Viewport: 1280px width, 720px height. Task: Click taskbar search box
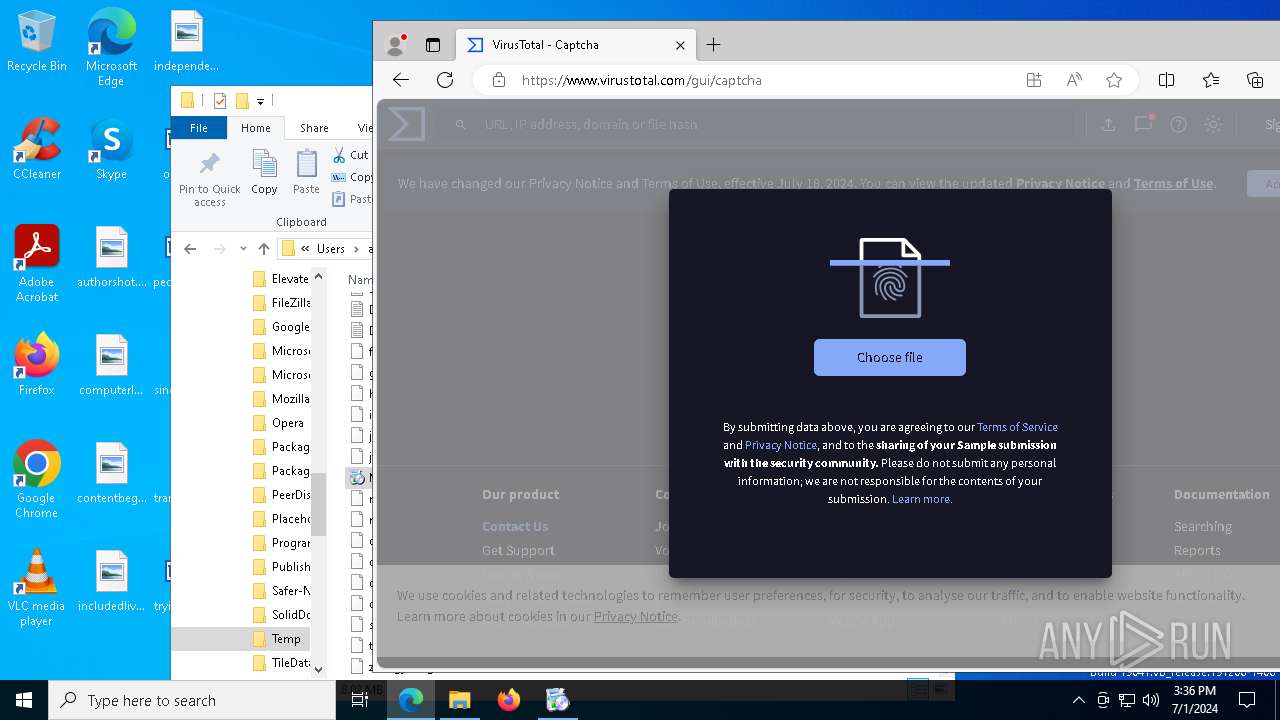pyautogui.click(x=192, y=700)
